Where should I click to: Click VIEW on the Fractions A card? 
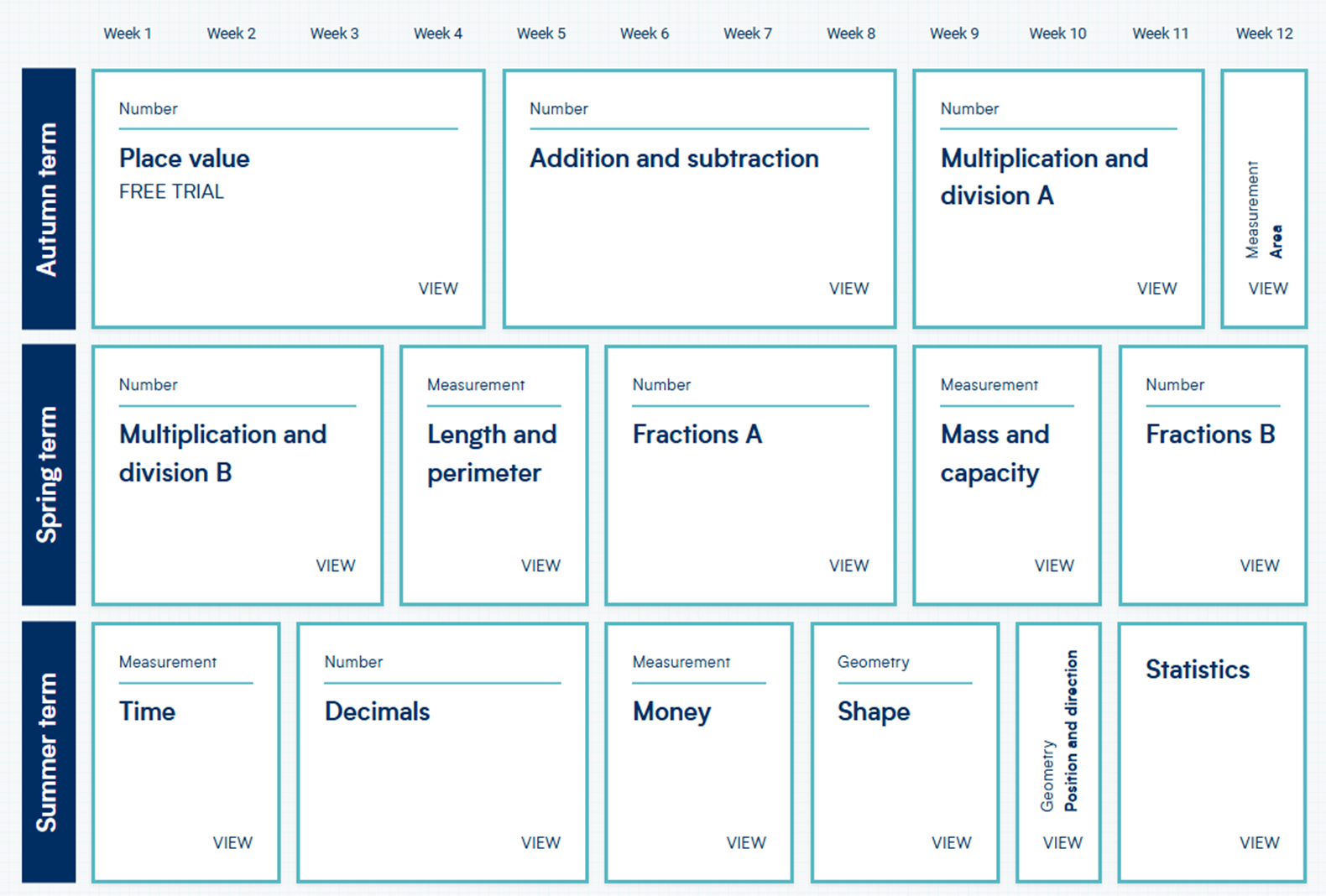click(848, 565)
